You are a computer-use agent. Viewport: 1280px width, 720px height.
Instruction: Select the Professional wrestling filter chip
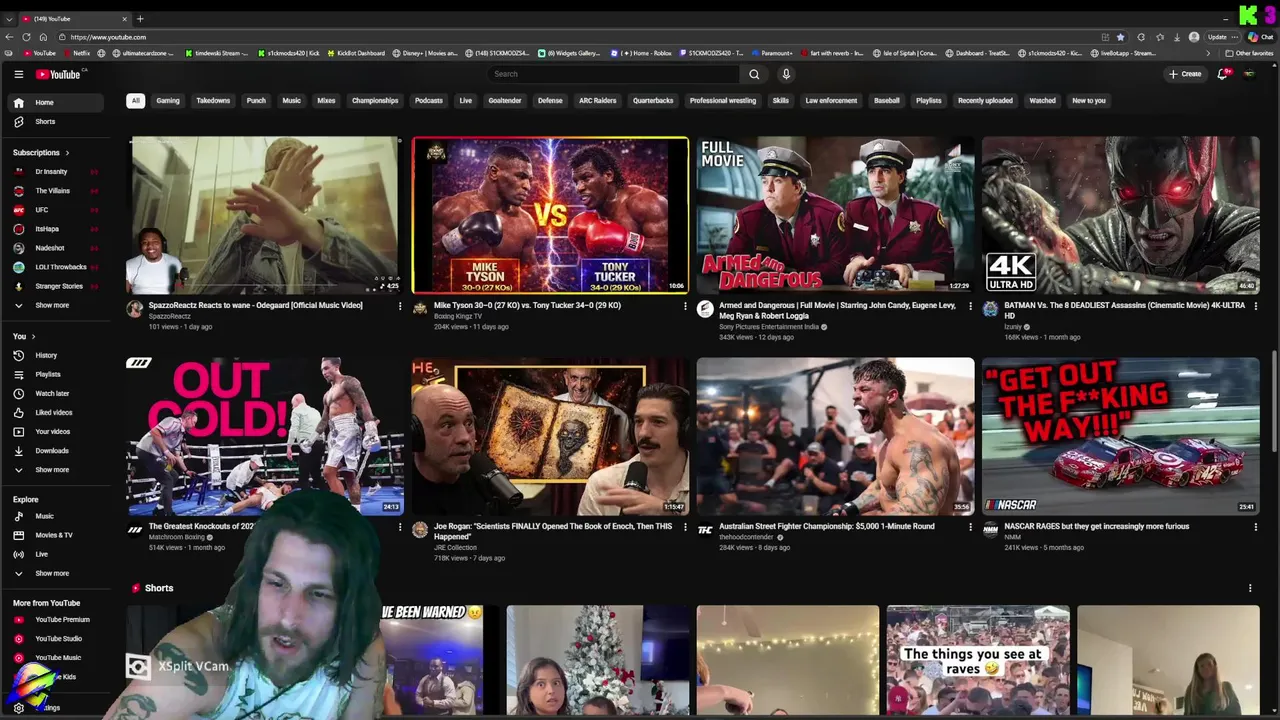[x=723, y=100]
